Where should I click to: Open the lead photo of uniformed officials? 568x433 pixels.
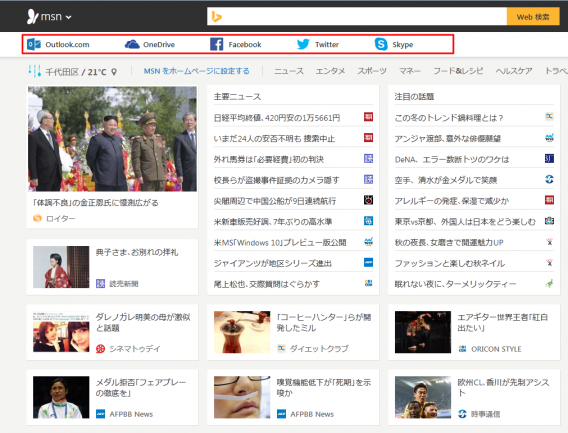pos(113,139)
